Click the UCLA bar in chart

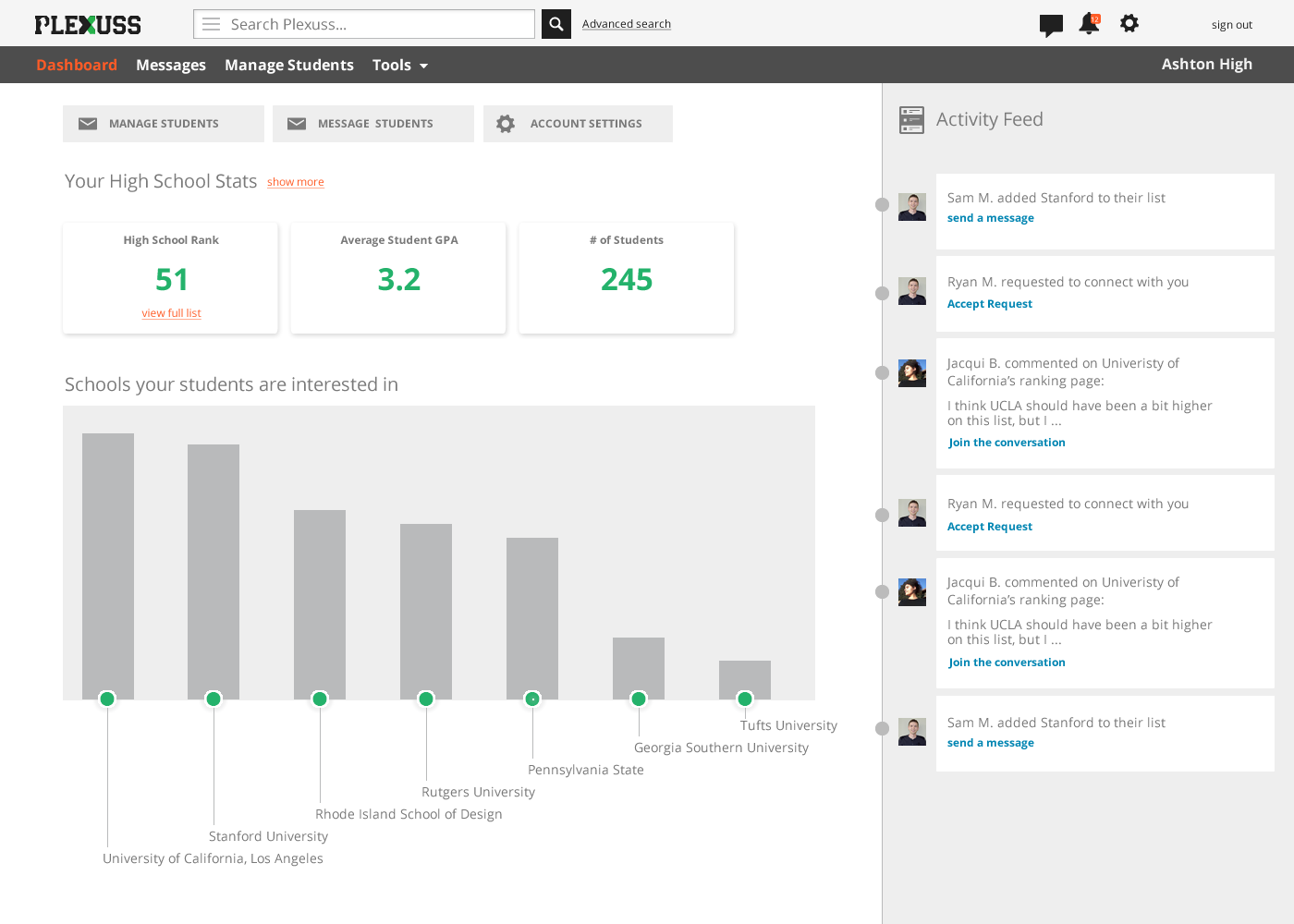[x=108, y=566]
